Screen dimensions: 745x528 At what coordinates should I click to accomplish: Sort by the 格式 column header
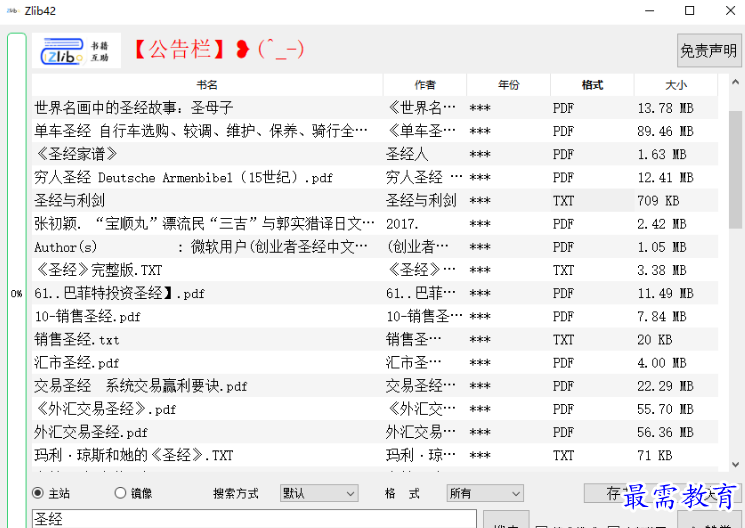click(x=592, y=85)
